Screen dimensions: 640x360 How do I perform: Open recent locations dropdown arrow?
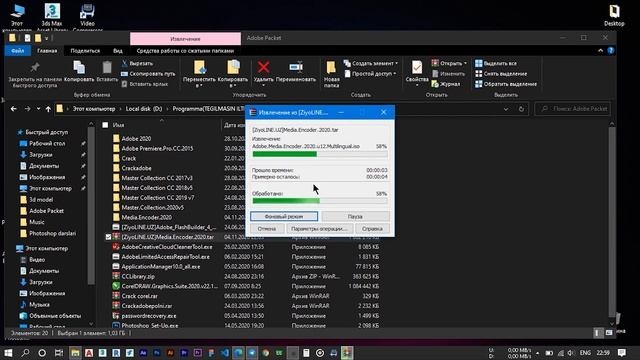pyautogui.click(x=38, y=109)
